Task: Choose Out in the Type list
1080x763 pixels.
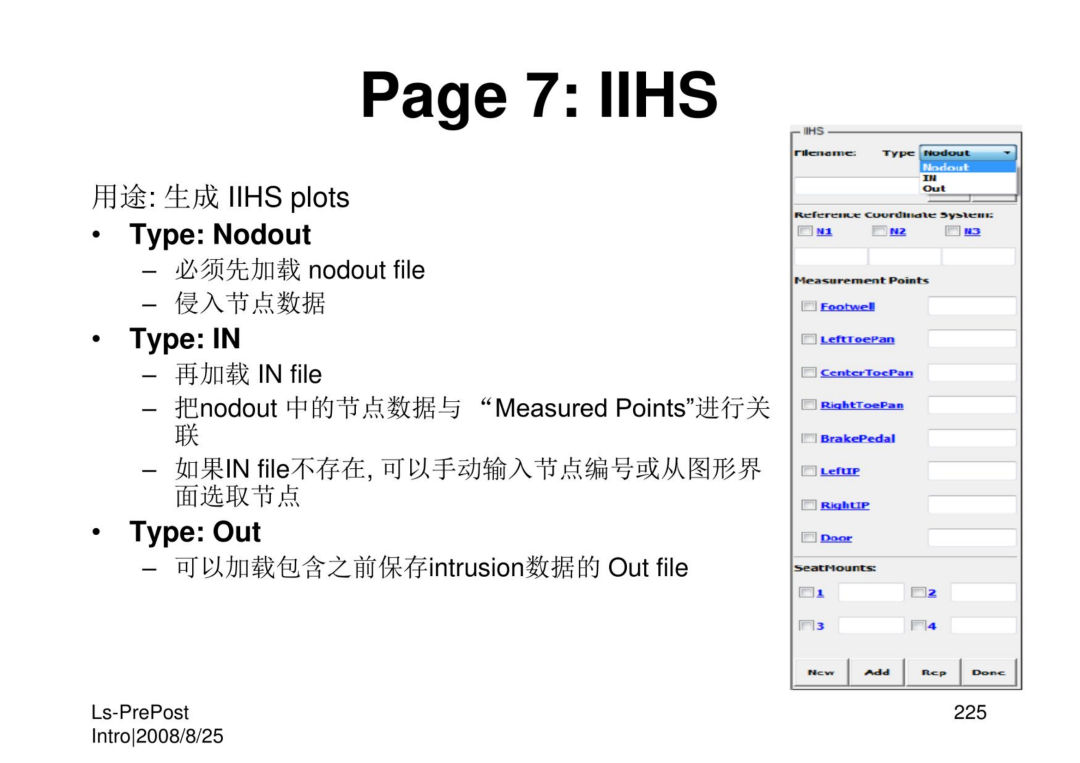Action: [968, 188]
